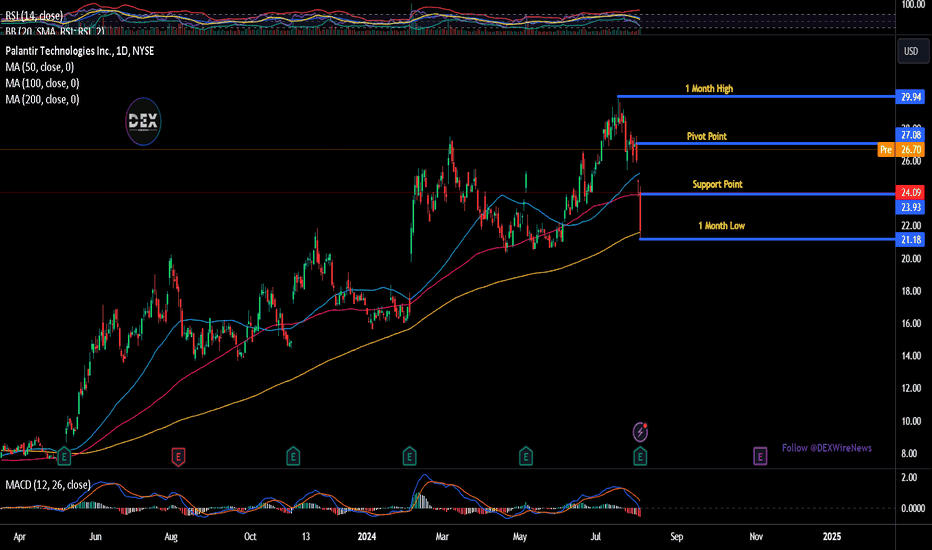Select the BB (20, SMA, RSI) legend line

[55, 30]
